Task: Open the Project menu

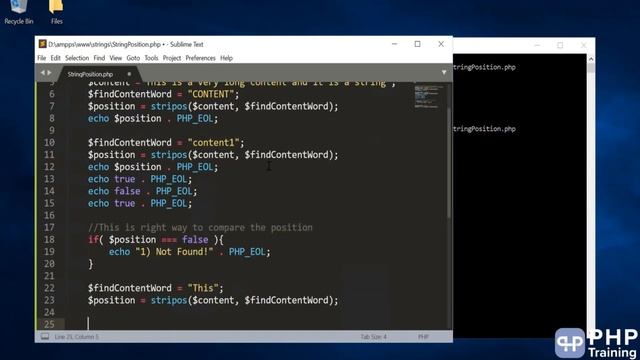Action: pyautogui.click(x=172, y=58)
